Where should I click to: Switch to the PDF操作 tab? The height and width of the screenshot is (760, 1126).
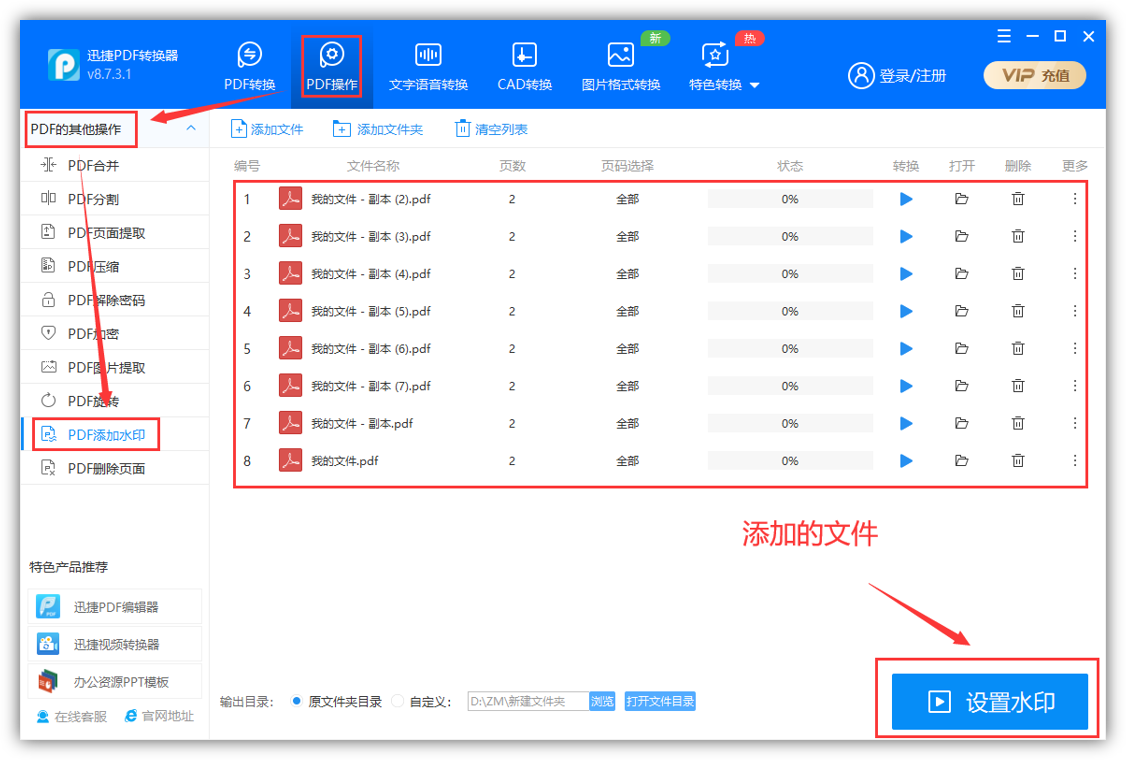(x=331, y=66)
